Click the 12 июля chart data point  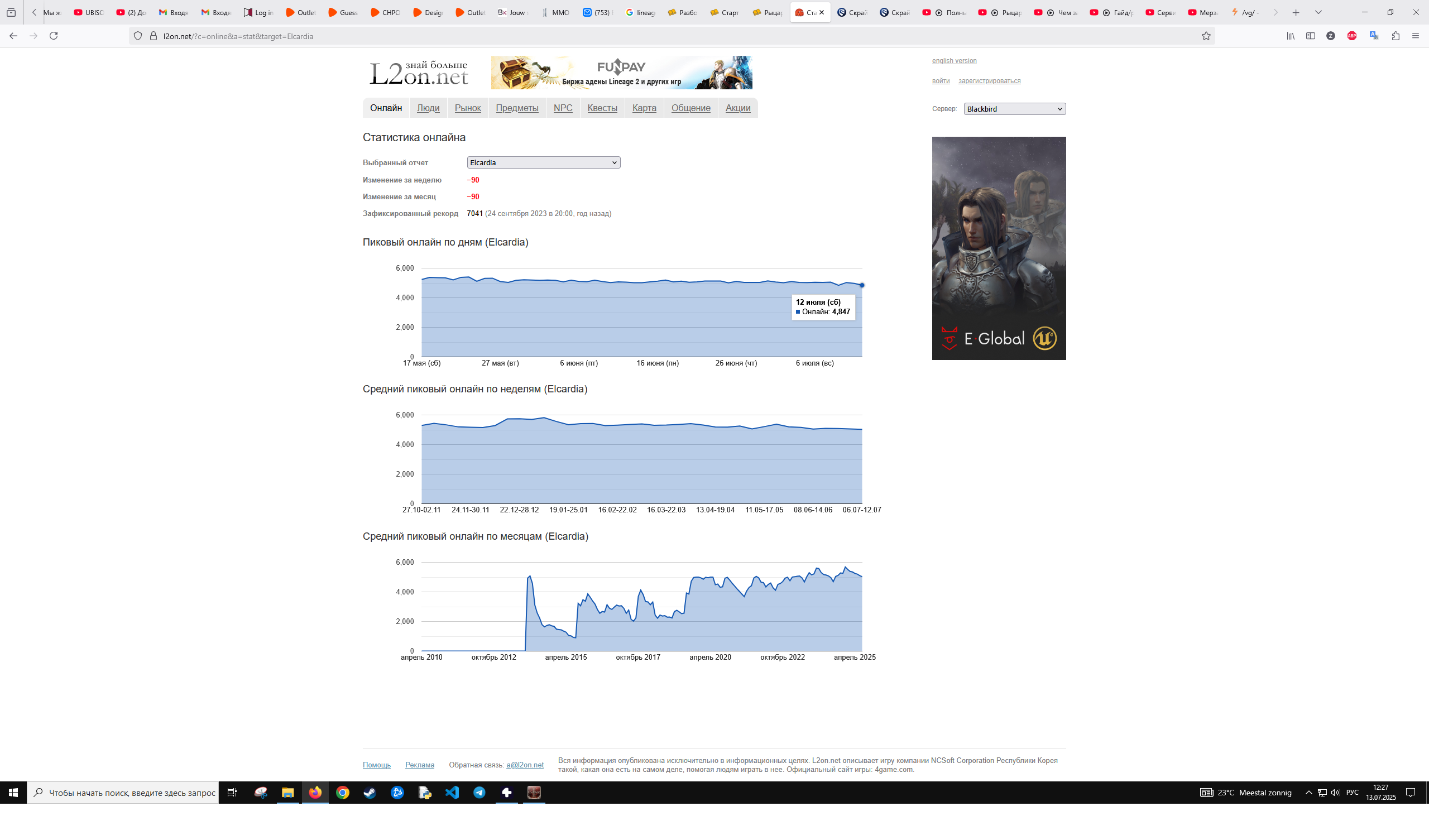(861, 285)
